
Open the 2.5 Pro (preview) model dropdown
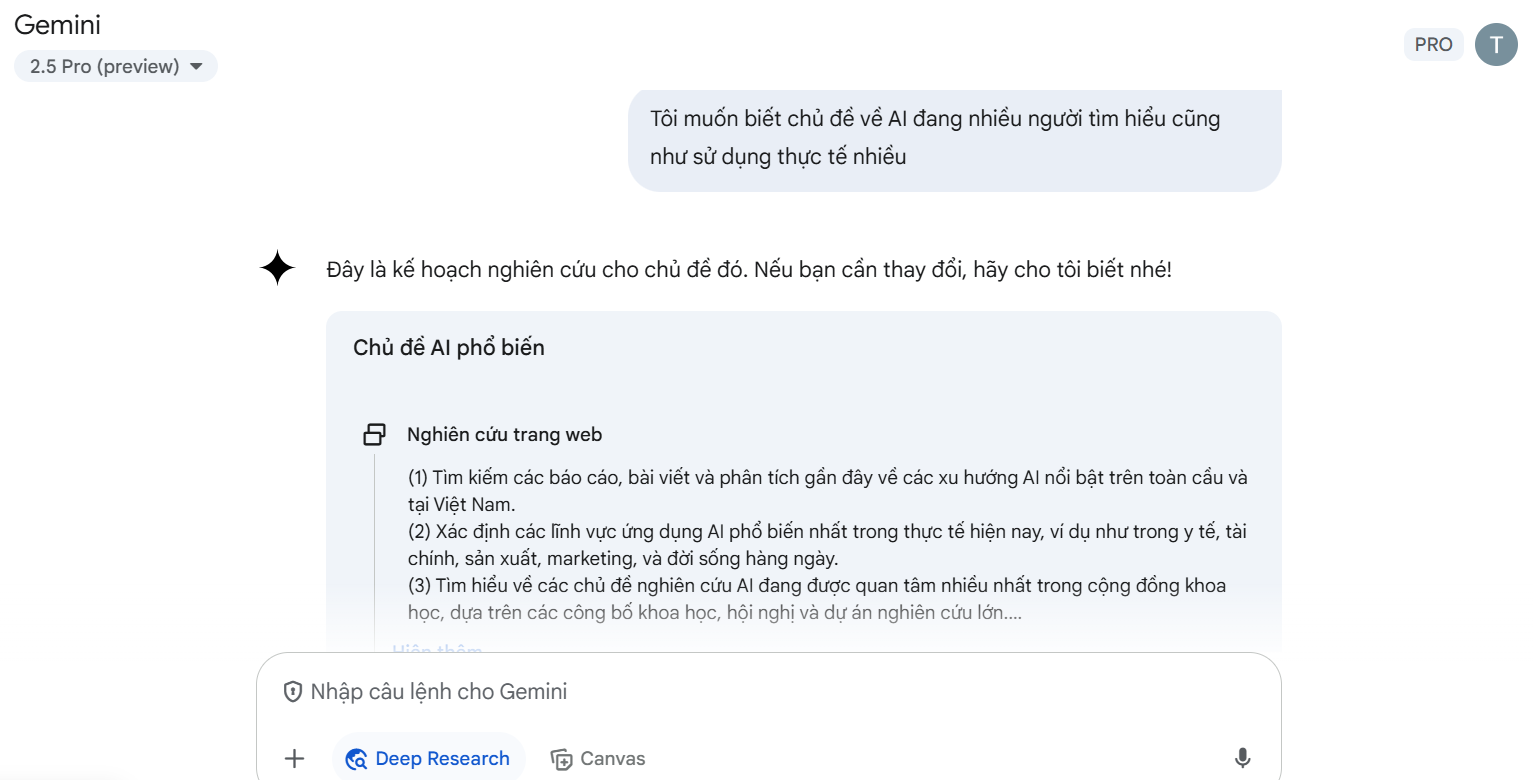(x=116, y=67)
